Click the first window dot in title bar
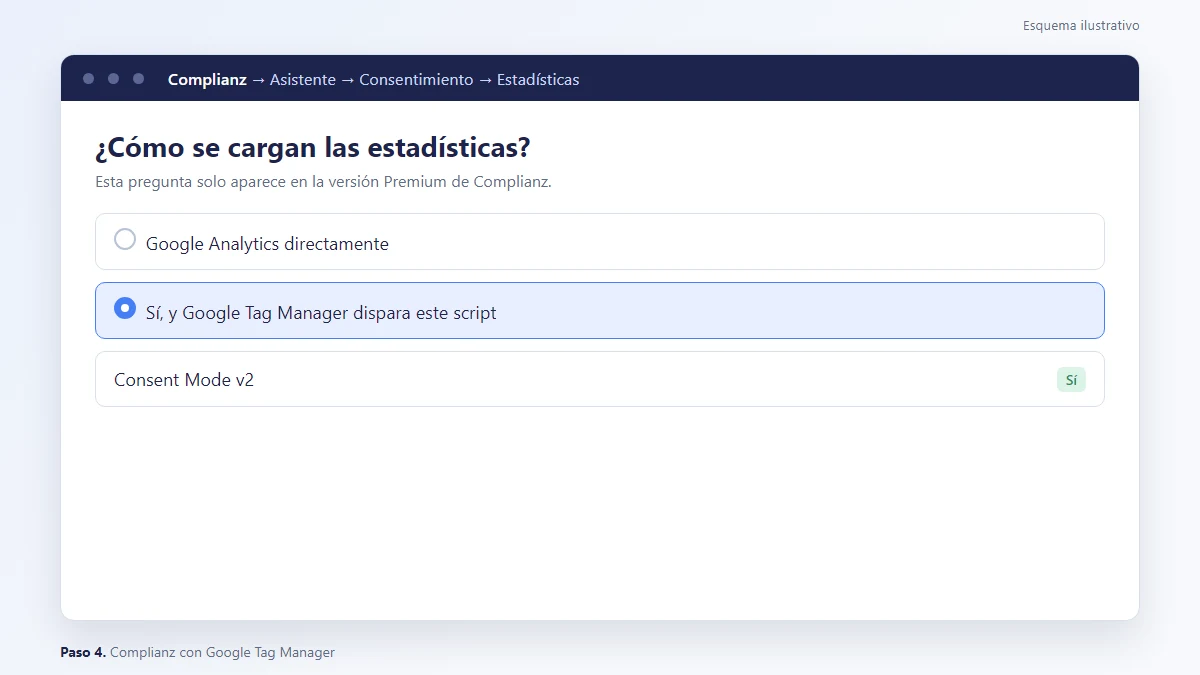This screenshot has height=675, width=1200. click(89, 79)
